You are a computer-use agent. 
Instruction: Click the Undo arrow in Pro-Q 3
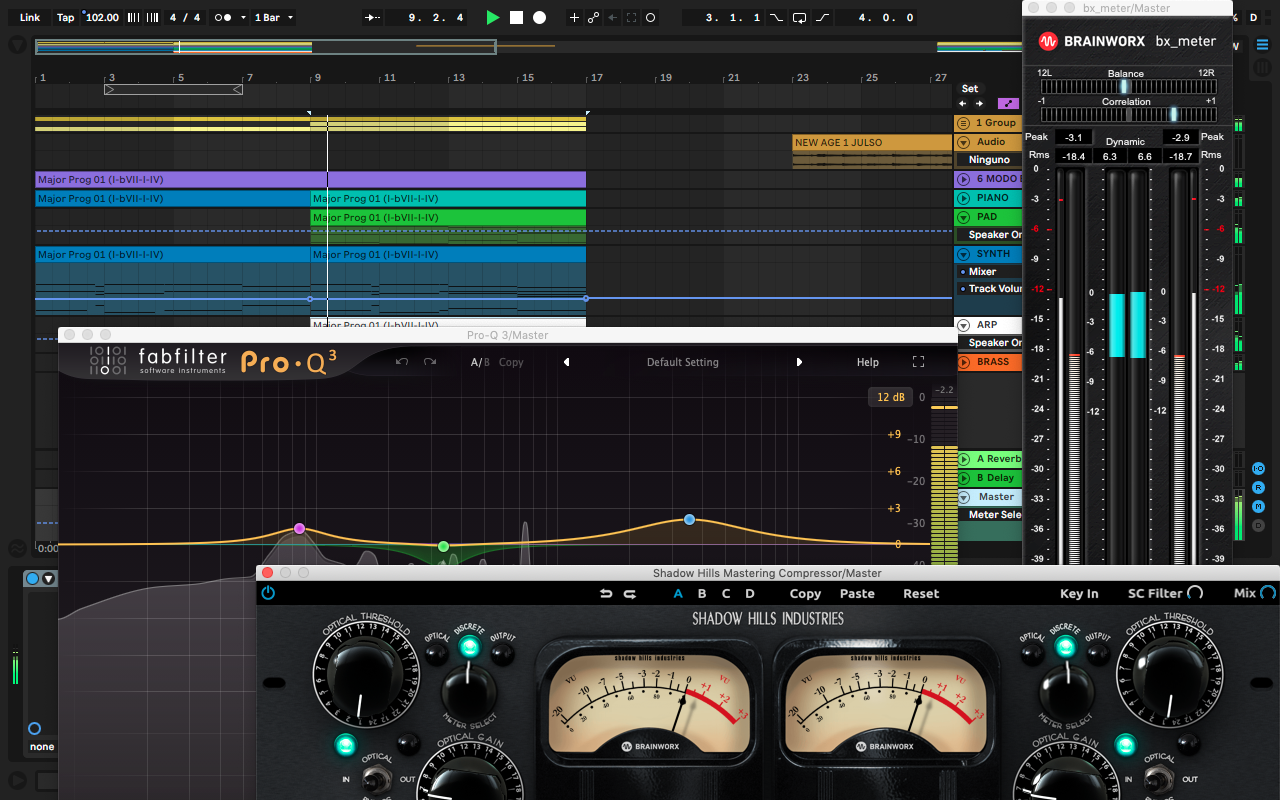click(402, 362)
